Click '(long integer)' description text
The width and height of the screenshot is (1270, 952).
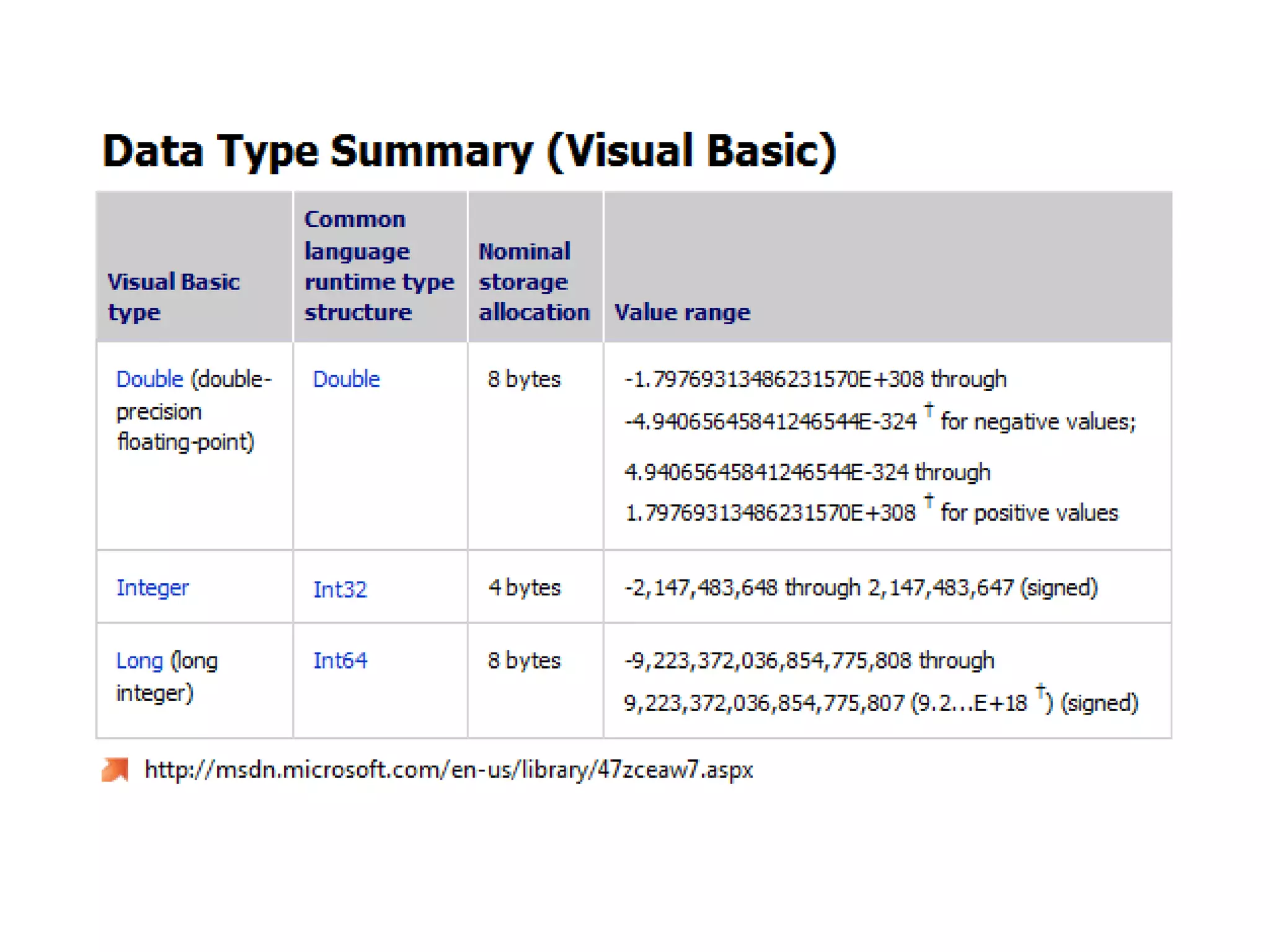[x=167, y=677]
